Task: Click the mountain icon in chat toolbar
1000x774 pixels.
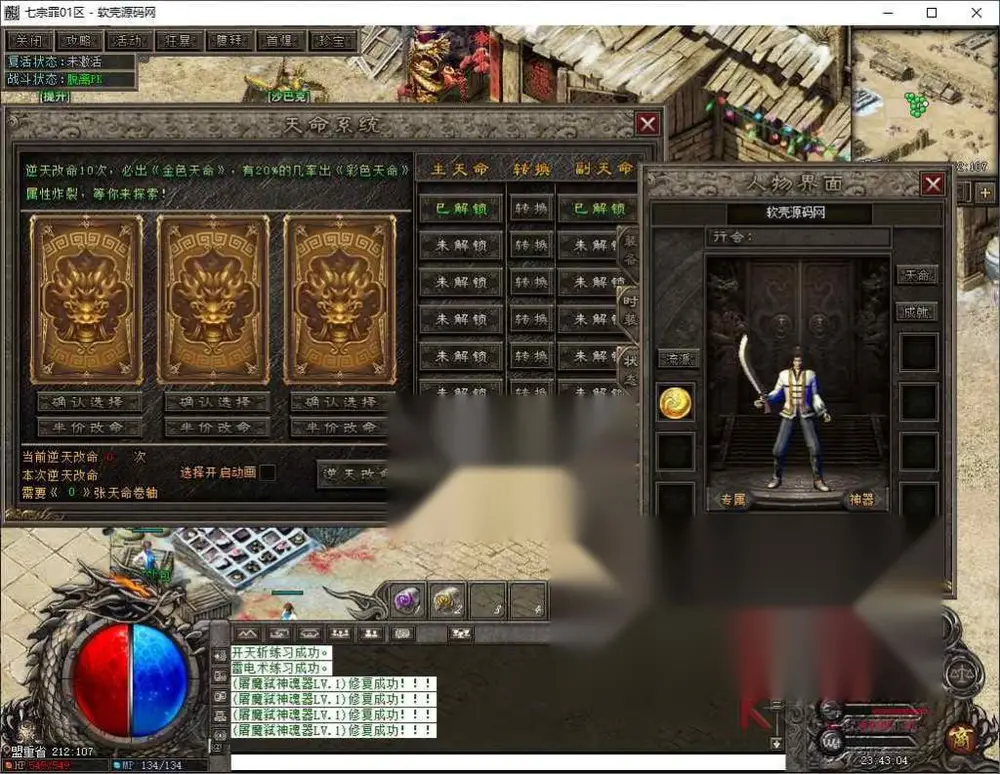Action: click(248, 634)
